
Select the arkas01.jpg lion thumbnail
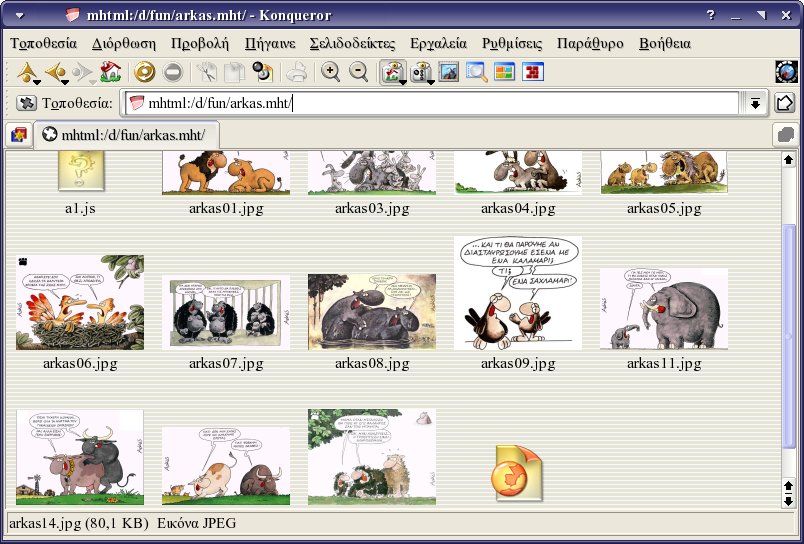click(x=226, y=173)
